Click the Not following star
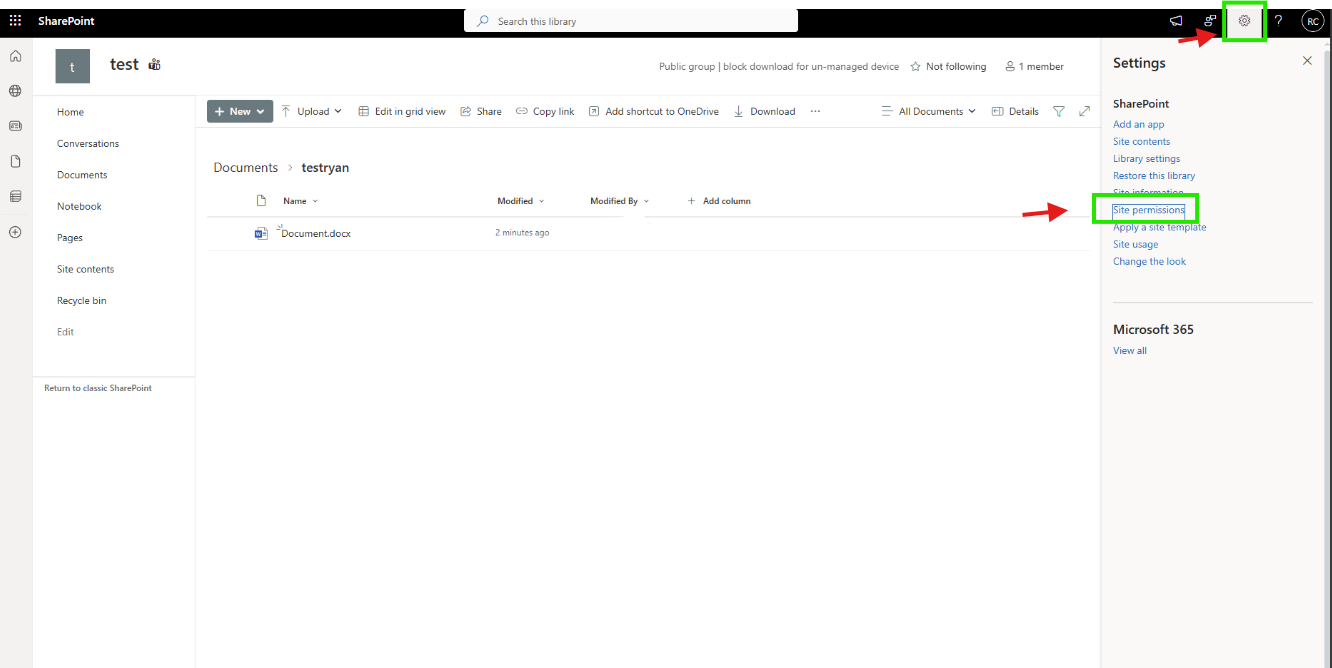This screenshot has width=1332, height=668. pyautogui.click(x=916, y=67)
